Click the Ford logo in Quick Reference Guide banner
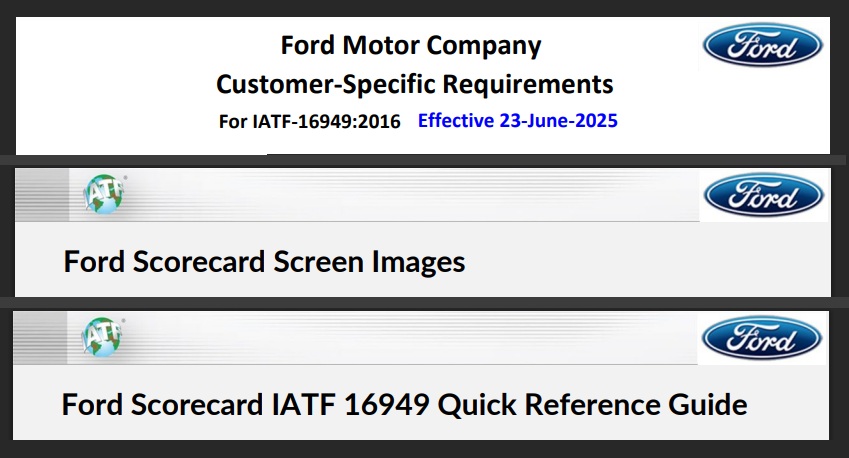Viewport: 849px width, 458px height. point(762,339)
